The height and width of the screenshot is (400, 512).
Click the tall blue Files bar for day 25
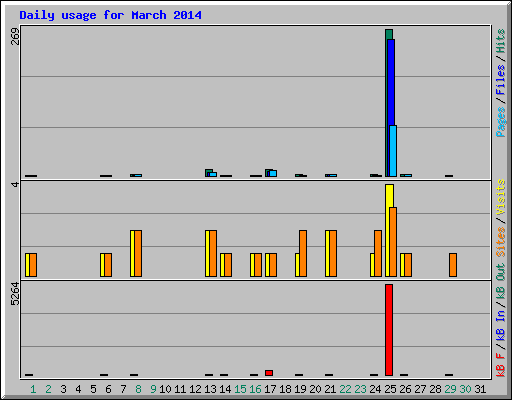pos(391,83)
